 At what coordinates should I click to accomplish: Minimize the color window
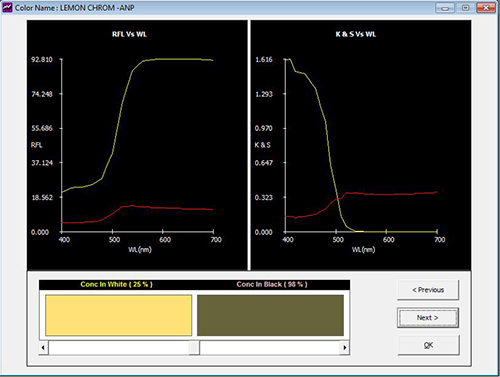445,8
